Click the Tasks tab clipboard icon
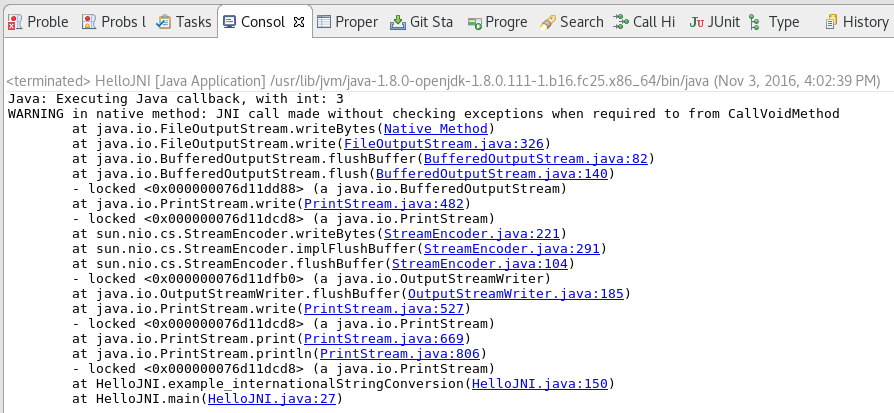Screen dimensions: 894x413 click(x=163, y=21)
